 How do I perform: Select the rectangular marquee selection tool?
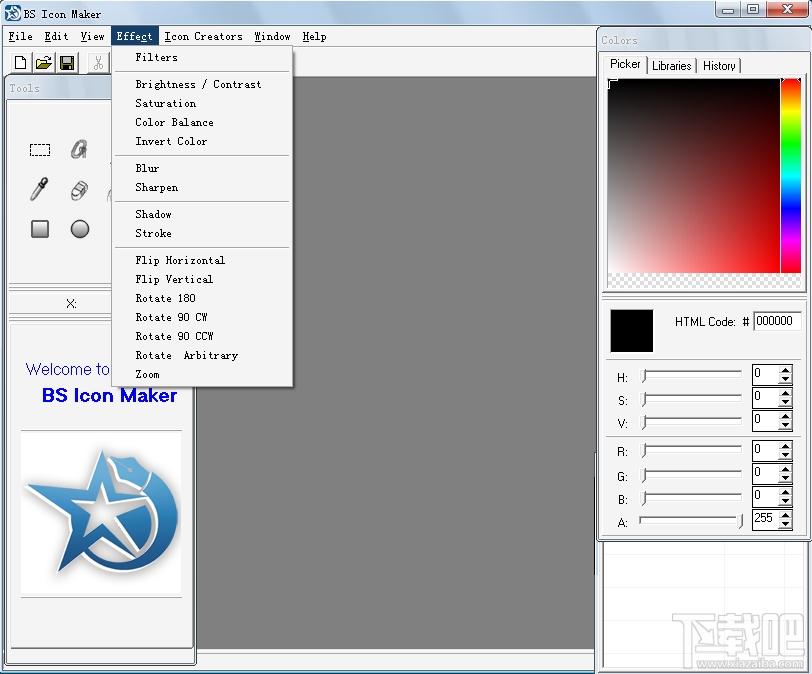(x=40, y=149)
